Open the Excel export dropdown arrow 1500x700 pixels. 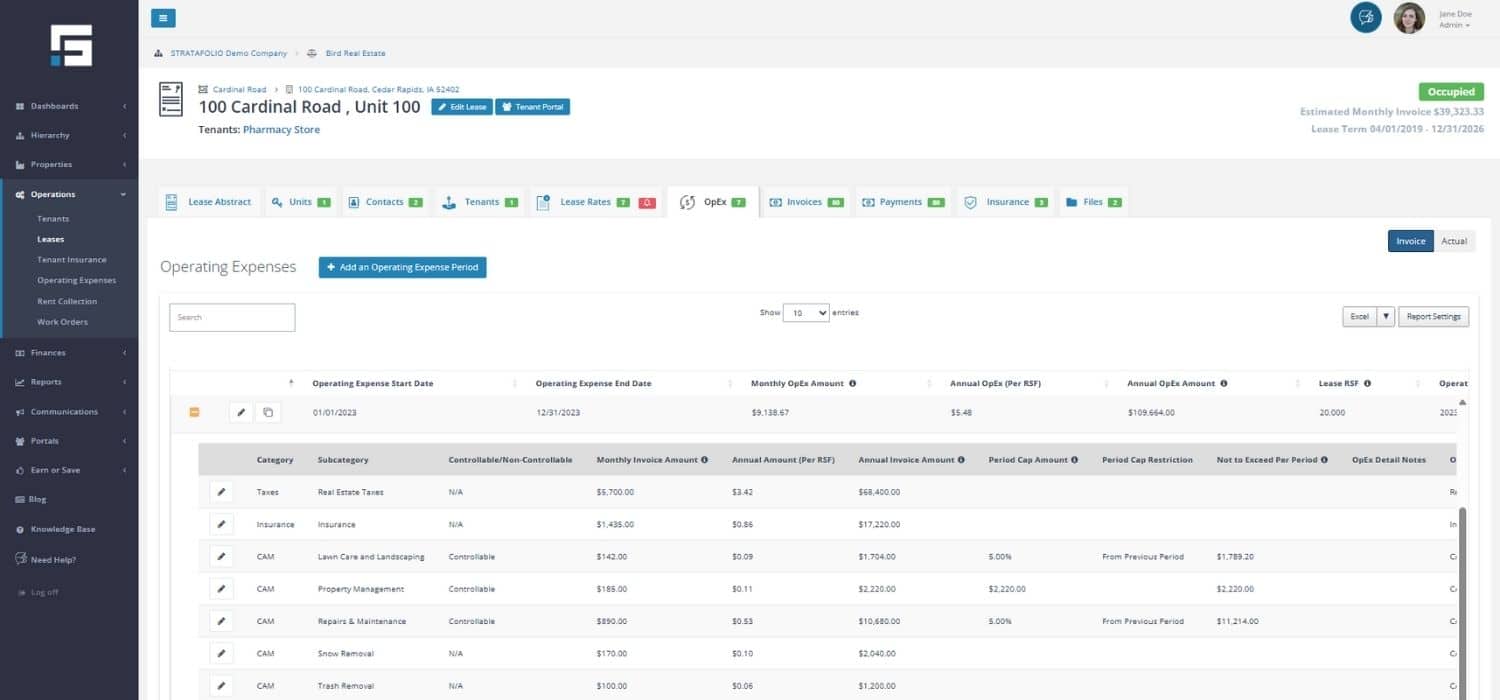pos(1385,317)
